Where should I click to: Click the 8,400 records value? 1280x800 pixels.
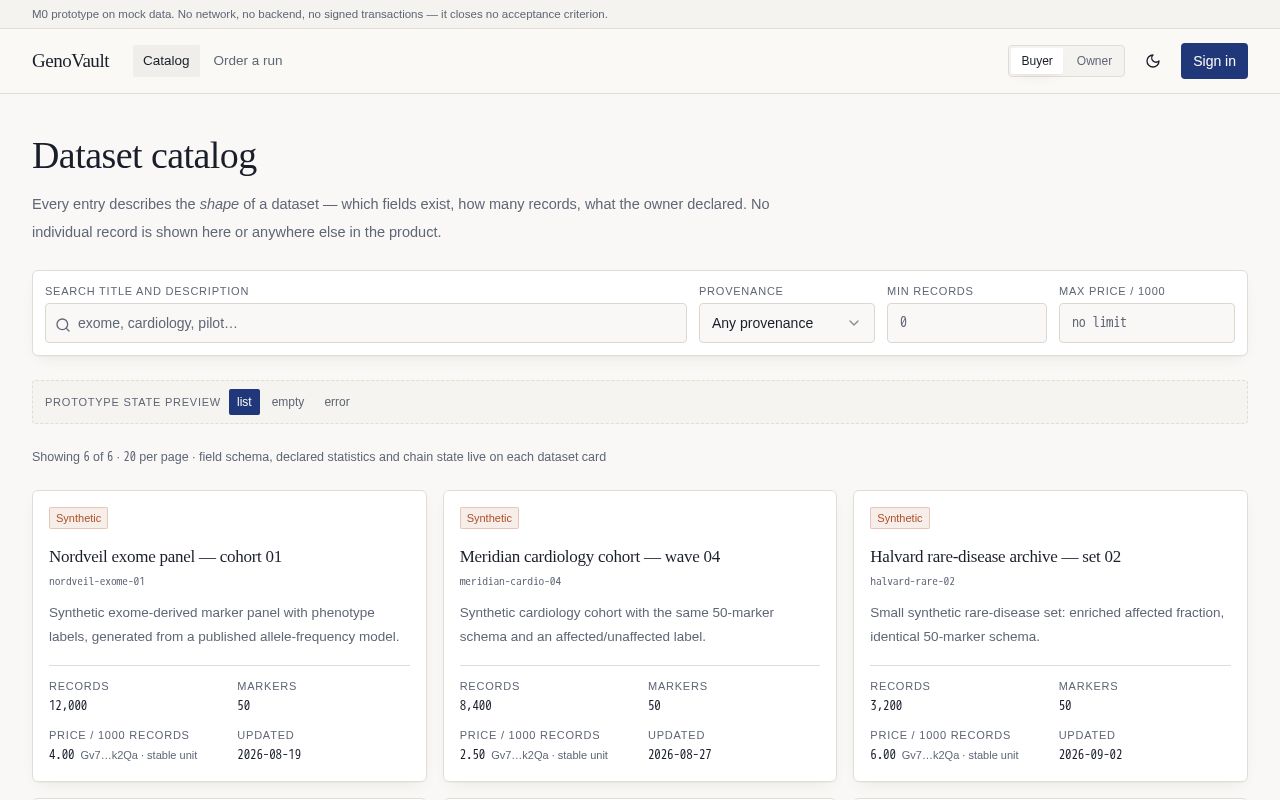tap(476, 705)
